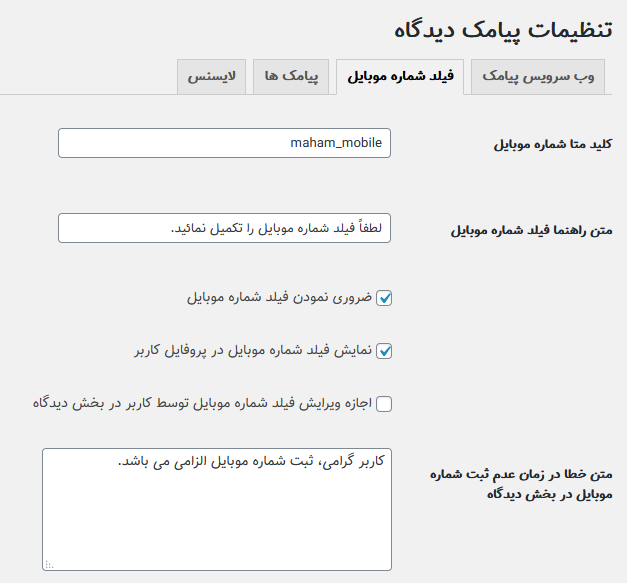Viewport: 627px width, 583px height.
Task: Click the متن خطا در زمان عدم ثبت label
Action: [x=521, y=484]
